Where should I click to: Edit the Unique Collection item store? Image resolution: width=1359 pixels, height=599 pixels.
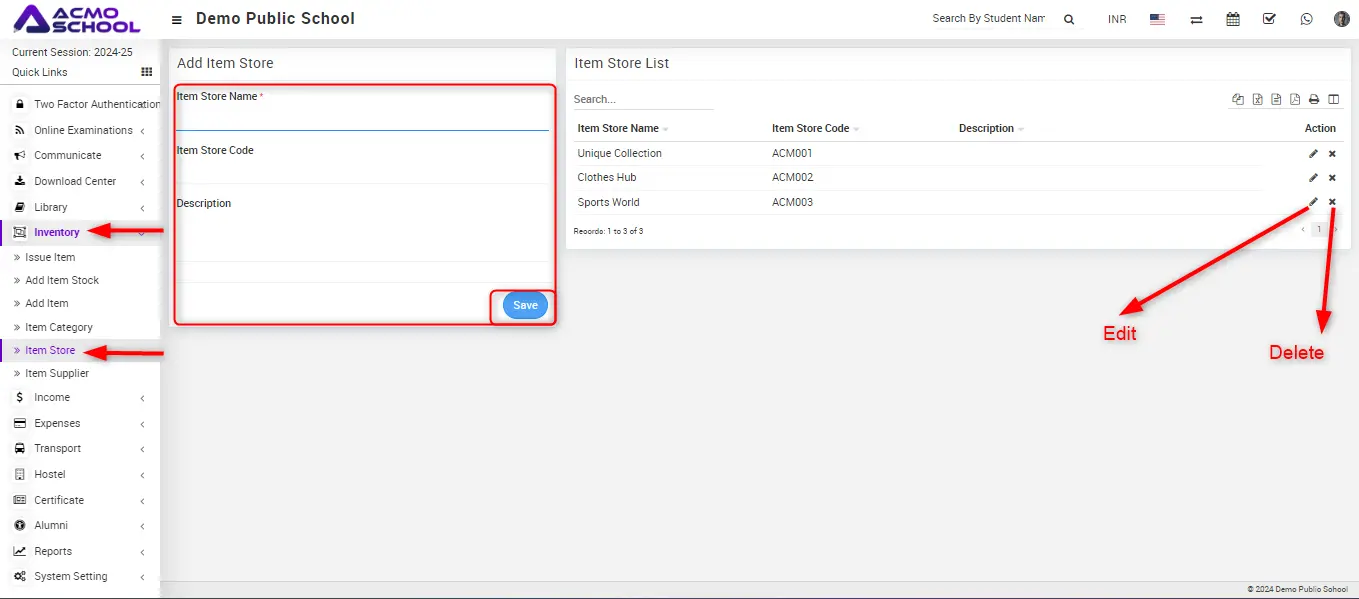[x=1313, y=154]
